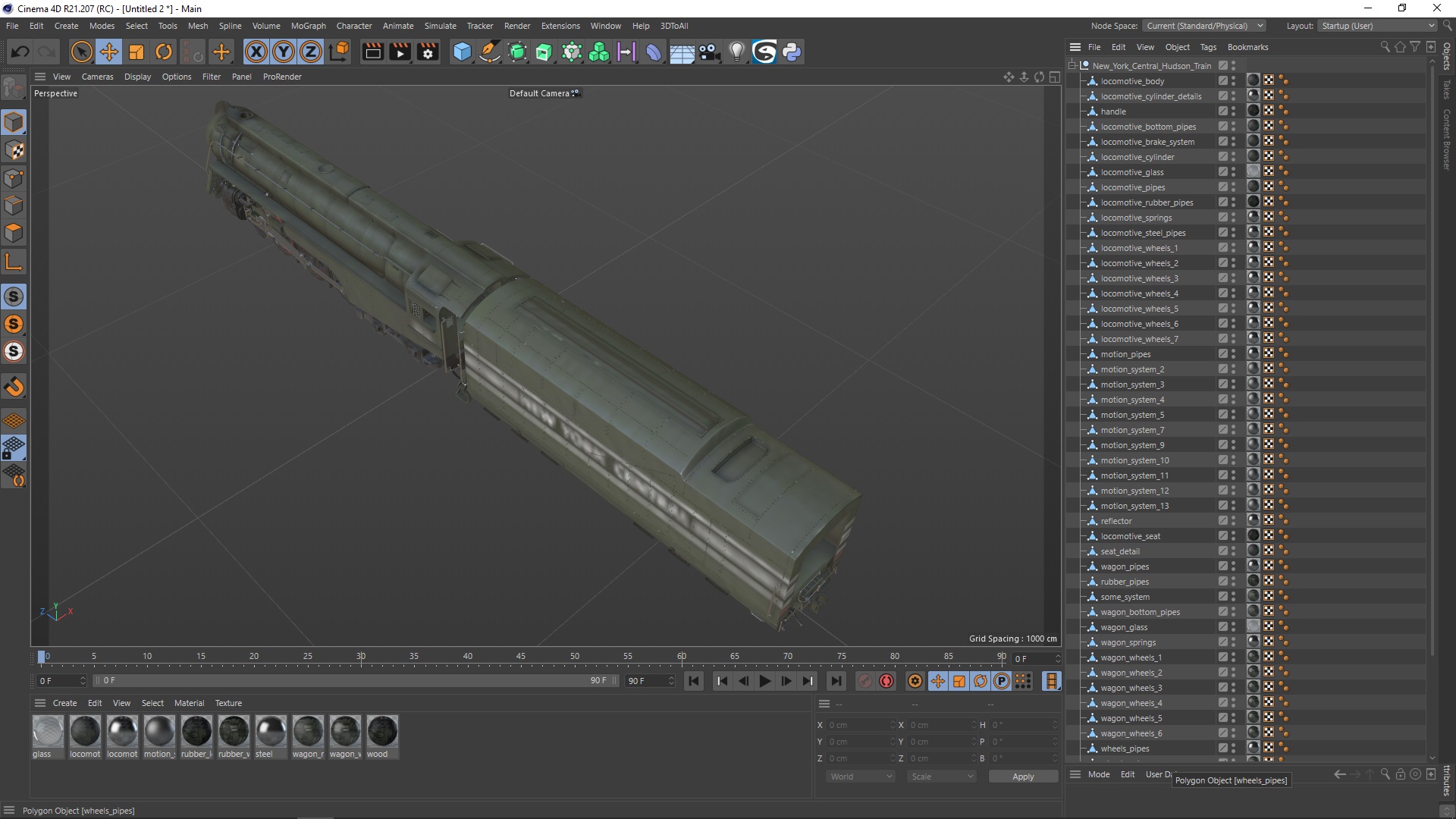Switch to Polygons mode
This screenshot has height=819, width=1456.
click(x=14, y=233)
